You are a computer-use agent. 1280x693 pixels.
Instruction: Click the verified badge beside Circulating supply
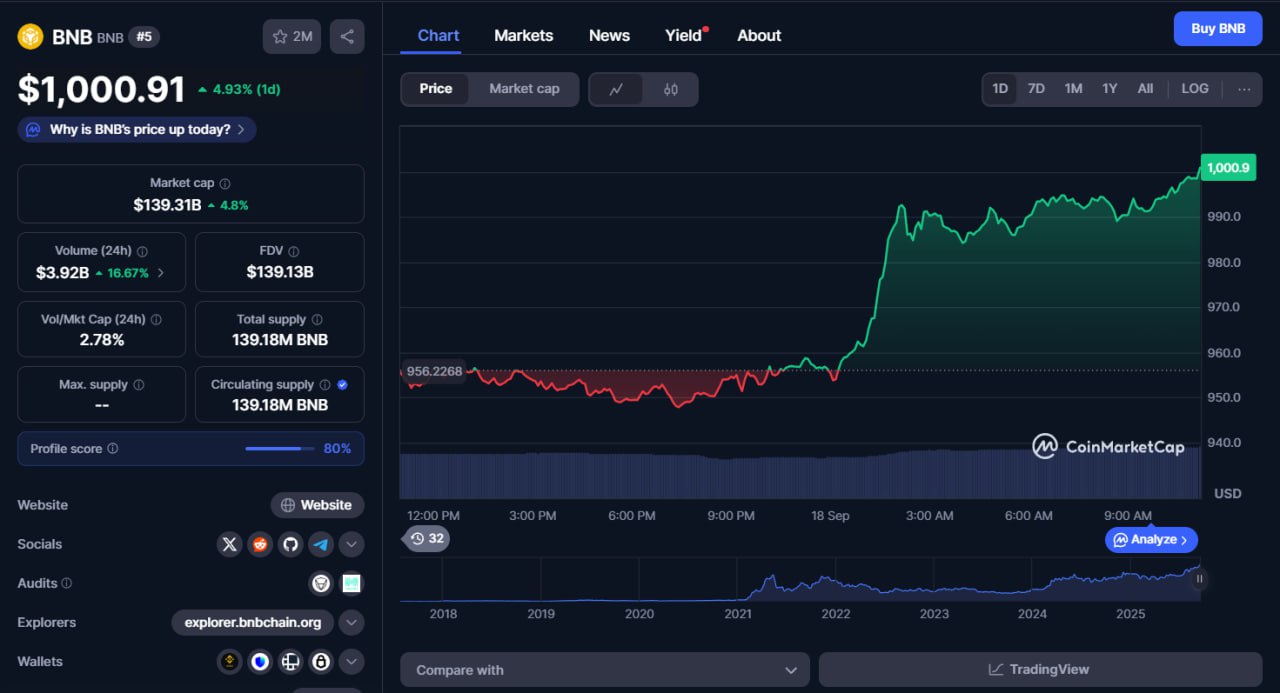coord(342,385)
